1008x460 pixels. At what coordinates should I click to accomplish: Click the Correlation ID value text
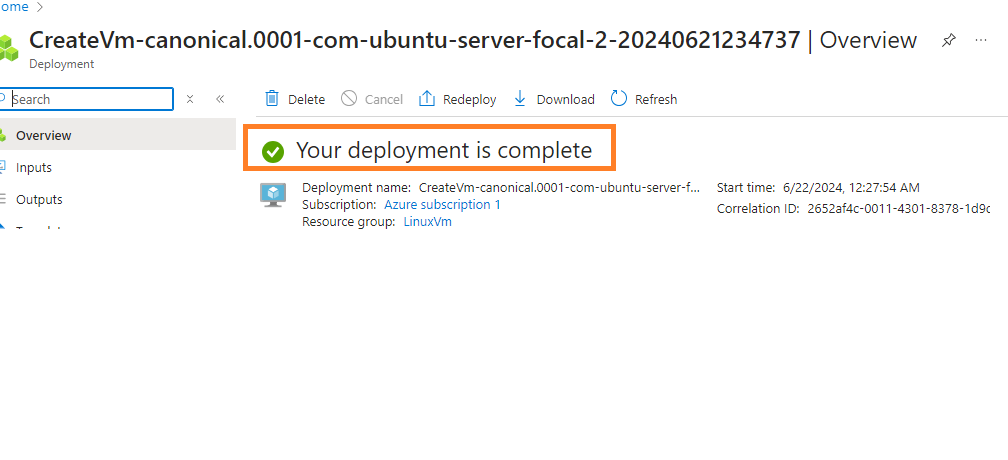point(898,209)
